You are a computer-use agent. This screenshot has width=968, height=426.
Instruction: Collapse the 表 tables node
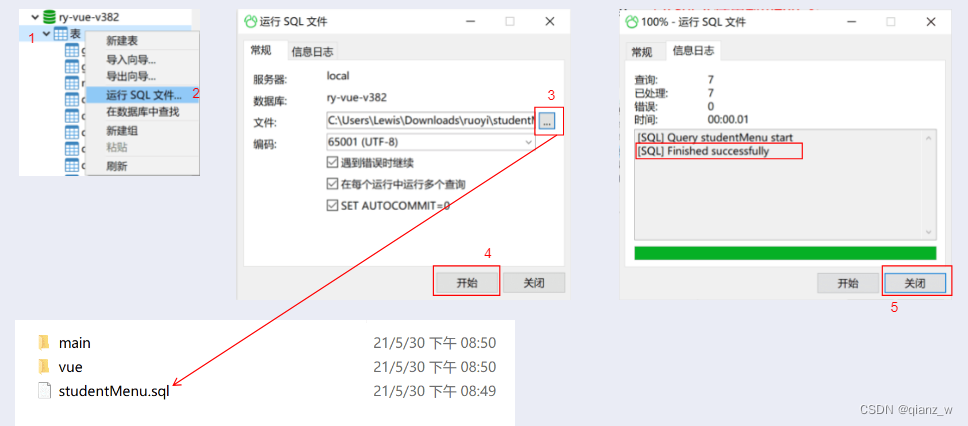pyautogui.click(x=47, y=34)
